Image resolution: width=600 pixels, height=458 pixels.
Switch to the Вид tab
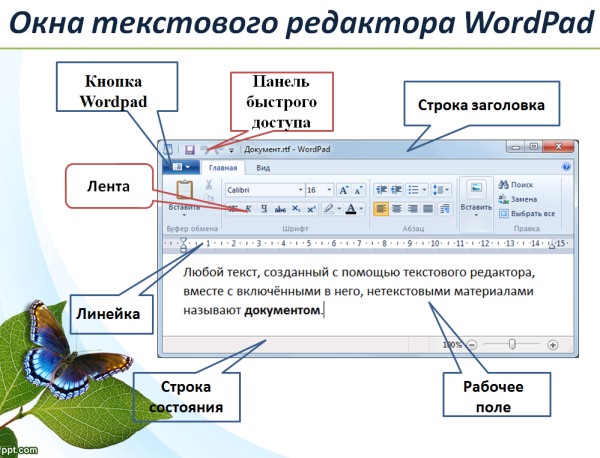(263, 168)
